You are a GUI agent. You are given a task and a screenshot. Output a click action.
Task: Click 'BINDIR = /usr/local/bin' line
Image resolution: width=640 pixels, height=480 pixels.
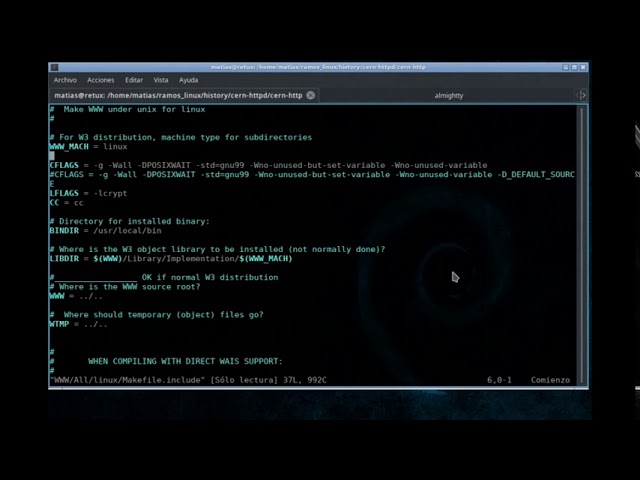click(105, 231)
